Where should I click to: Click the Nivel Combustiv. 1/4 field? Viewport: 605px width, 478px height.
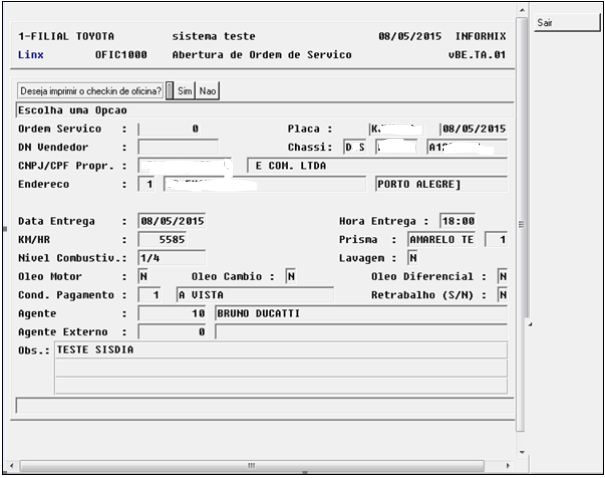click(172, 258)
